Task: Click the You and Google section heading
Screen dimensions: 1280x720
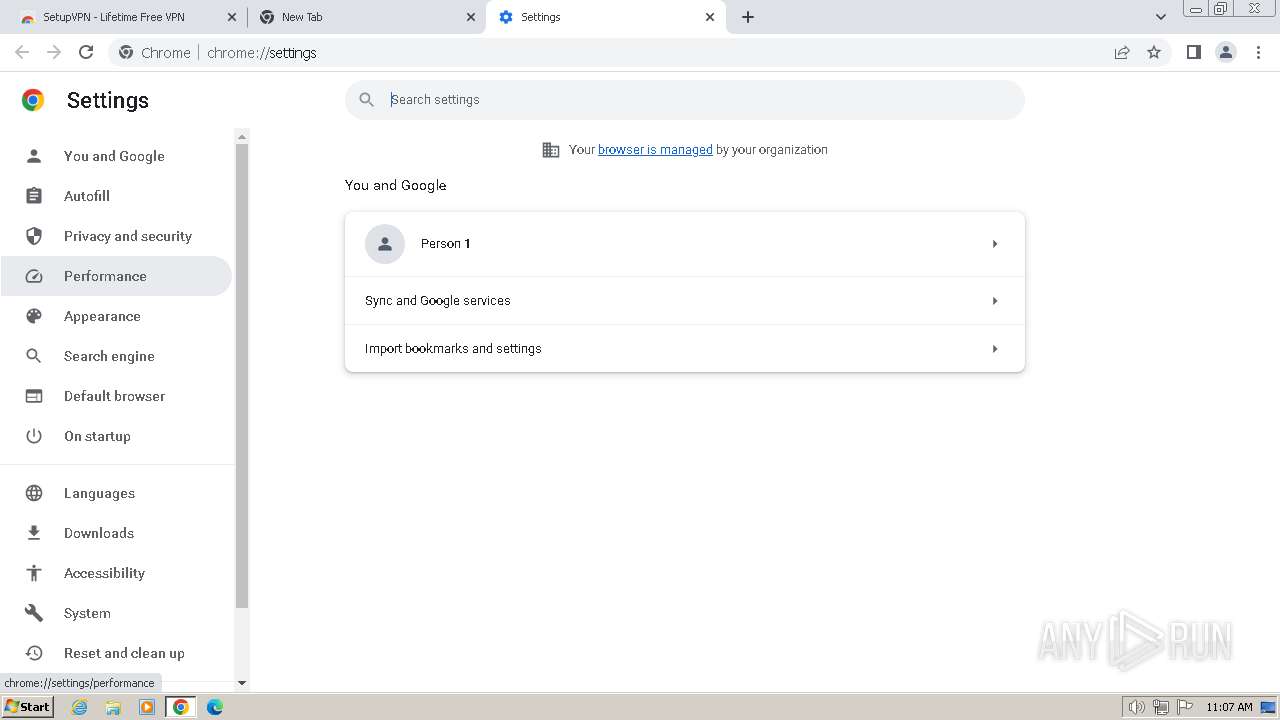Action: click(x=396, y=185)
